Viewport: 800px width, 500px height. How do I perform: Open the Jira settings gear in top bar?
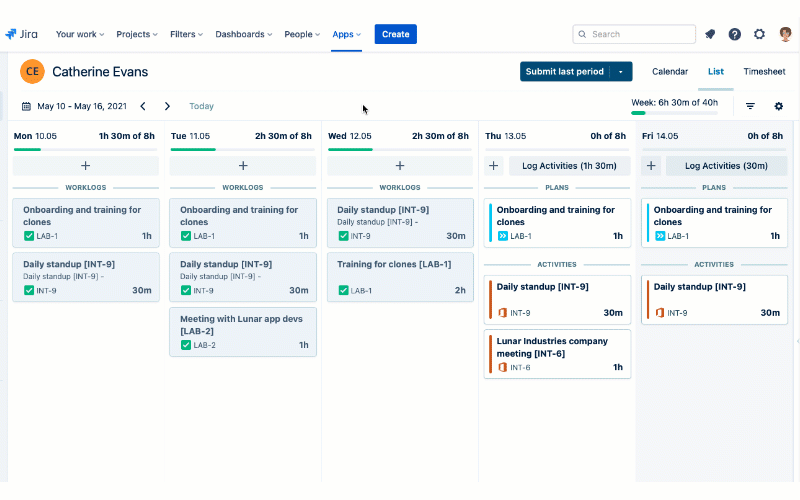coord(759,34)
